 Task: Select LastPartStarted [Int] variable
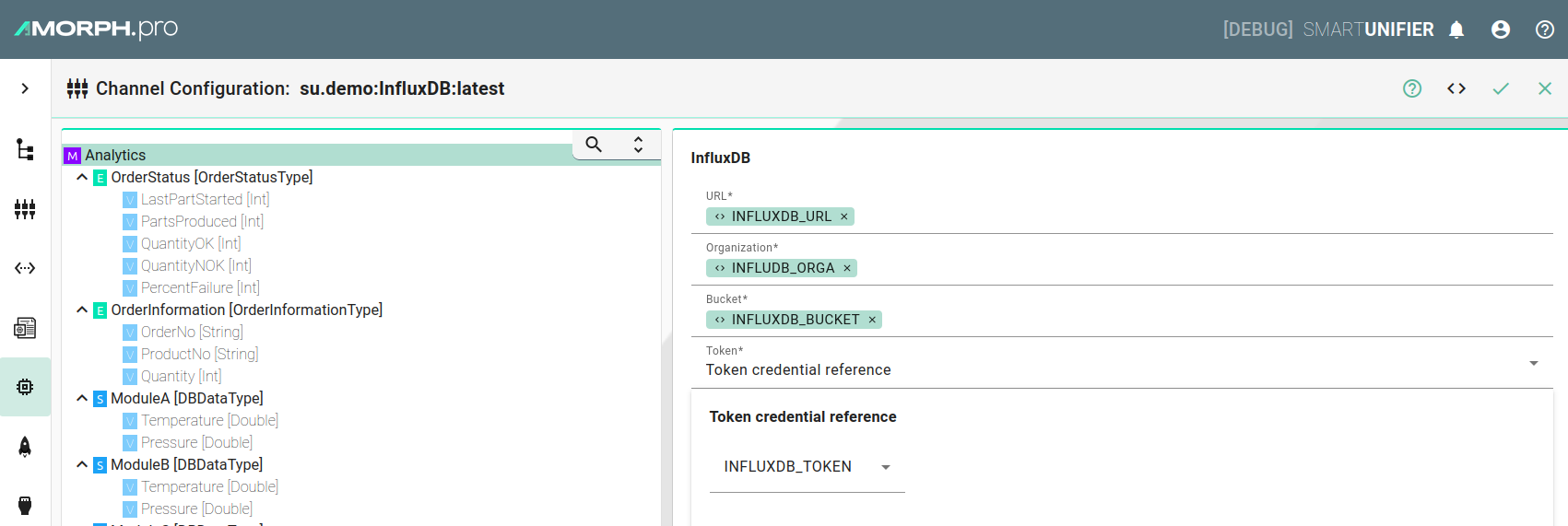205,199
